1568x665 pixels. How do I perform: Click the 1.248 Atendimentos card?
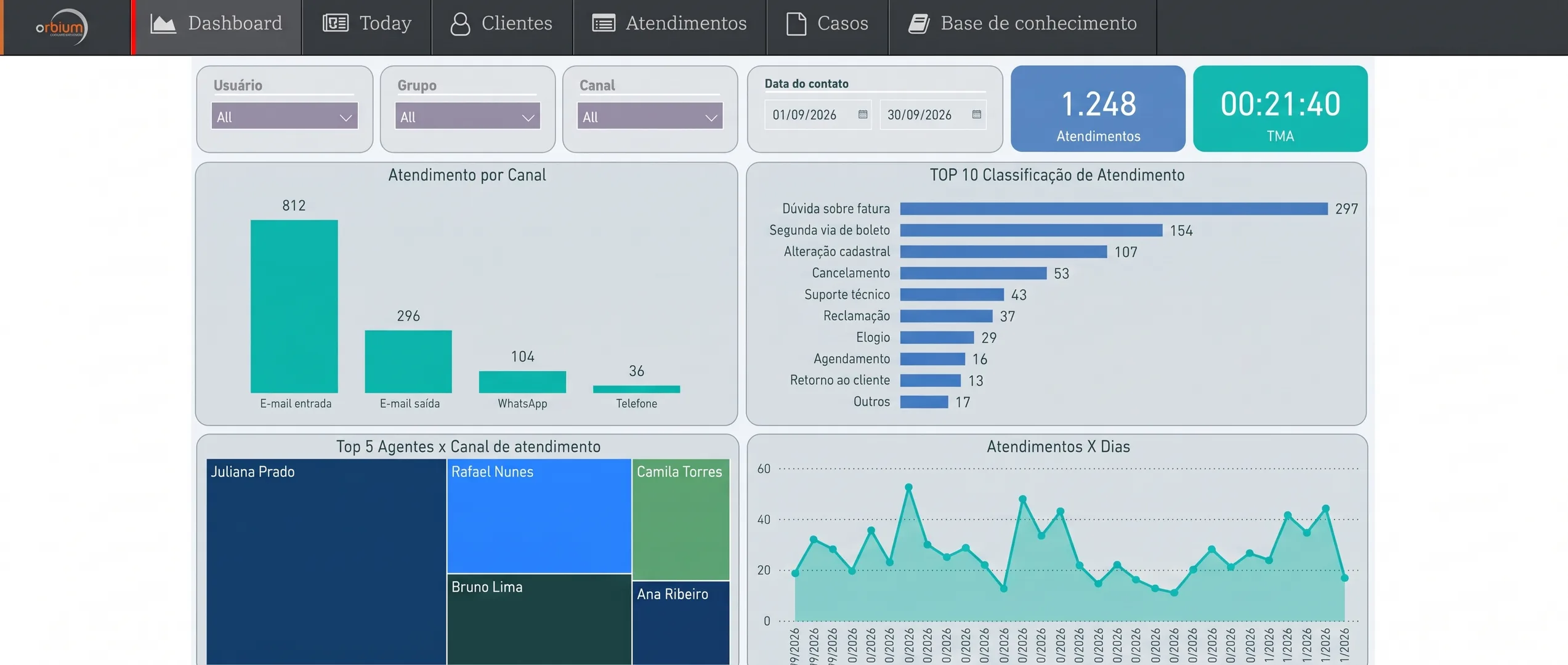click(1098, 109)
